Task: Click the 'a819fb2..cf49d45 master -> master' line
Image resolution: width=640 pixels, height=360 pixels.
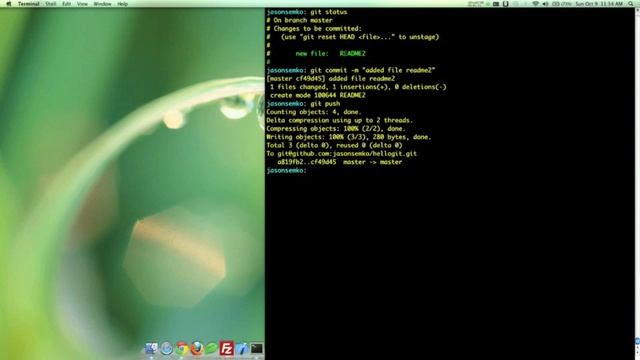Action: click(340, 162)
